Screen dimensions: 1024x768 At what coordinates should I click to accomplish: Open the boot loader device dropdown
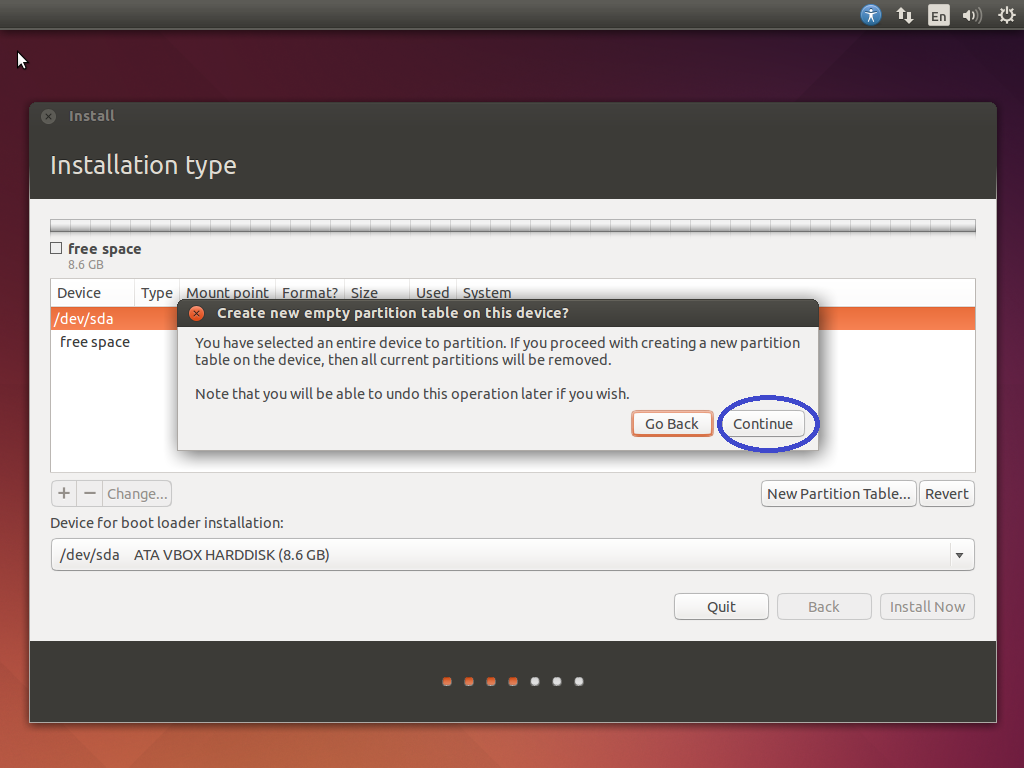click(958, 554)
